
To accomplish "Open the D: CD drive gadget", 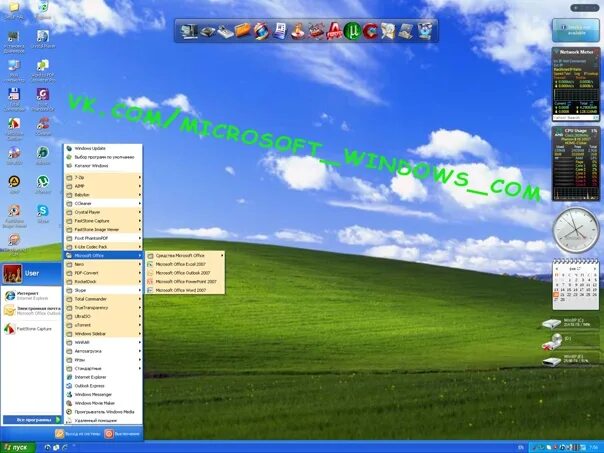I will [x=570, y=342].
